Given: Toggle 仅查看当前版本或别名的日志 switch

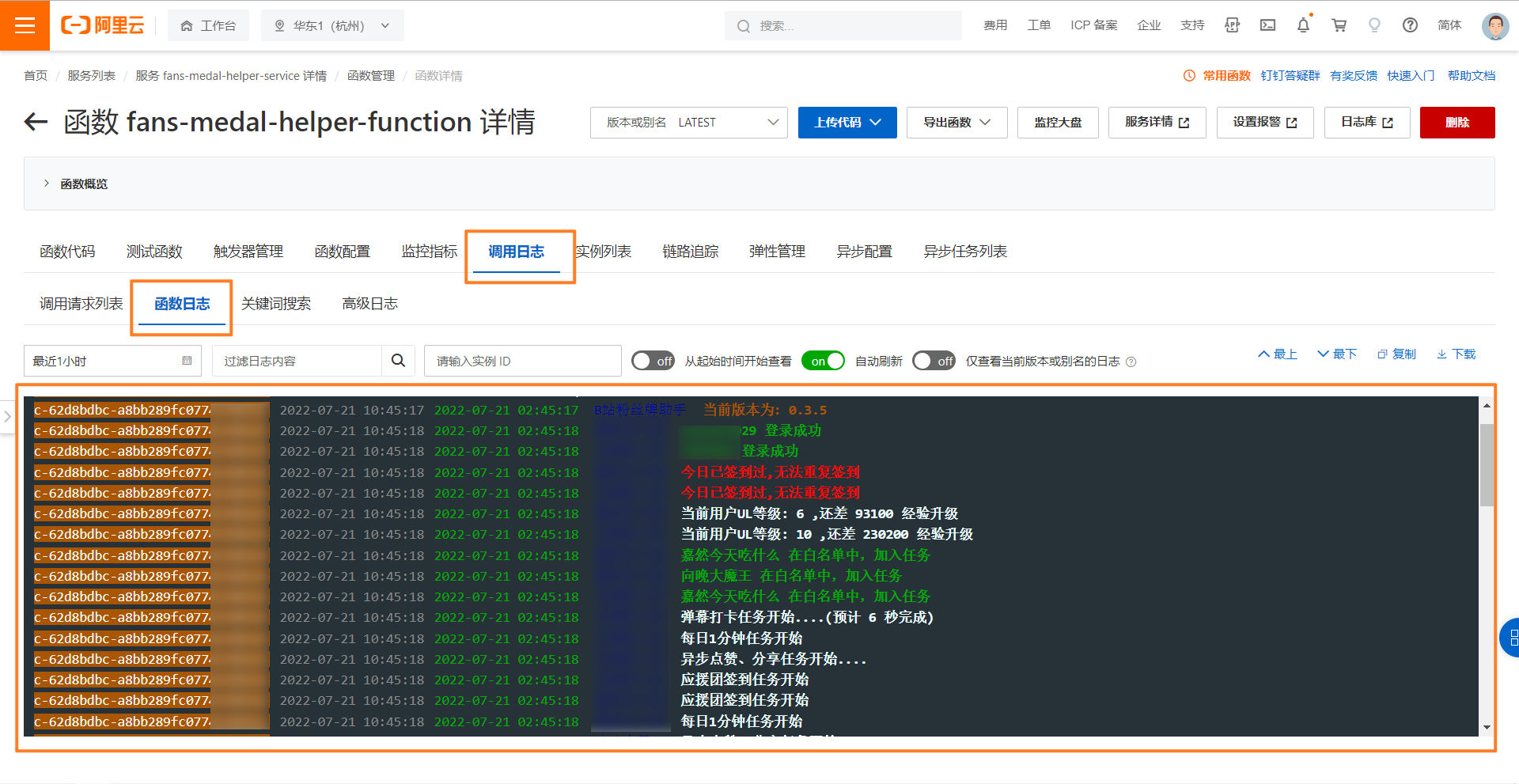Looking at the screenshot, I should [x=934, y=361].
